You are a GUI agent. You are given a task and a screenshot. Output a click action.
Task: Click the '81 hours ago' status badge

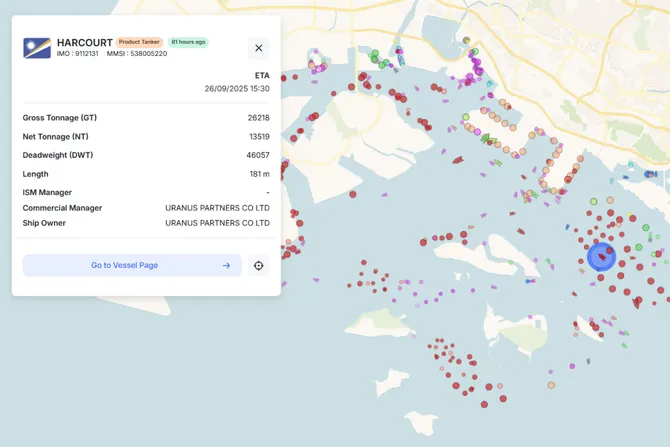click(188, 42)
